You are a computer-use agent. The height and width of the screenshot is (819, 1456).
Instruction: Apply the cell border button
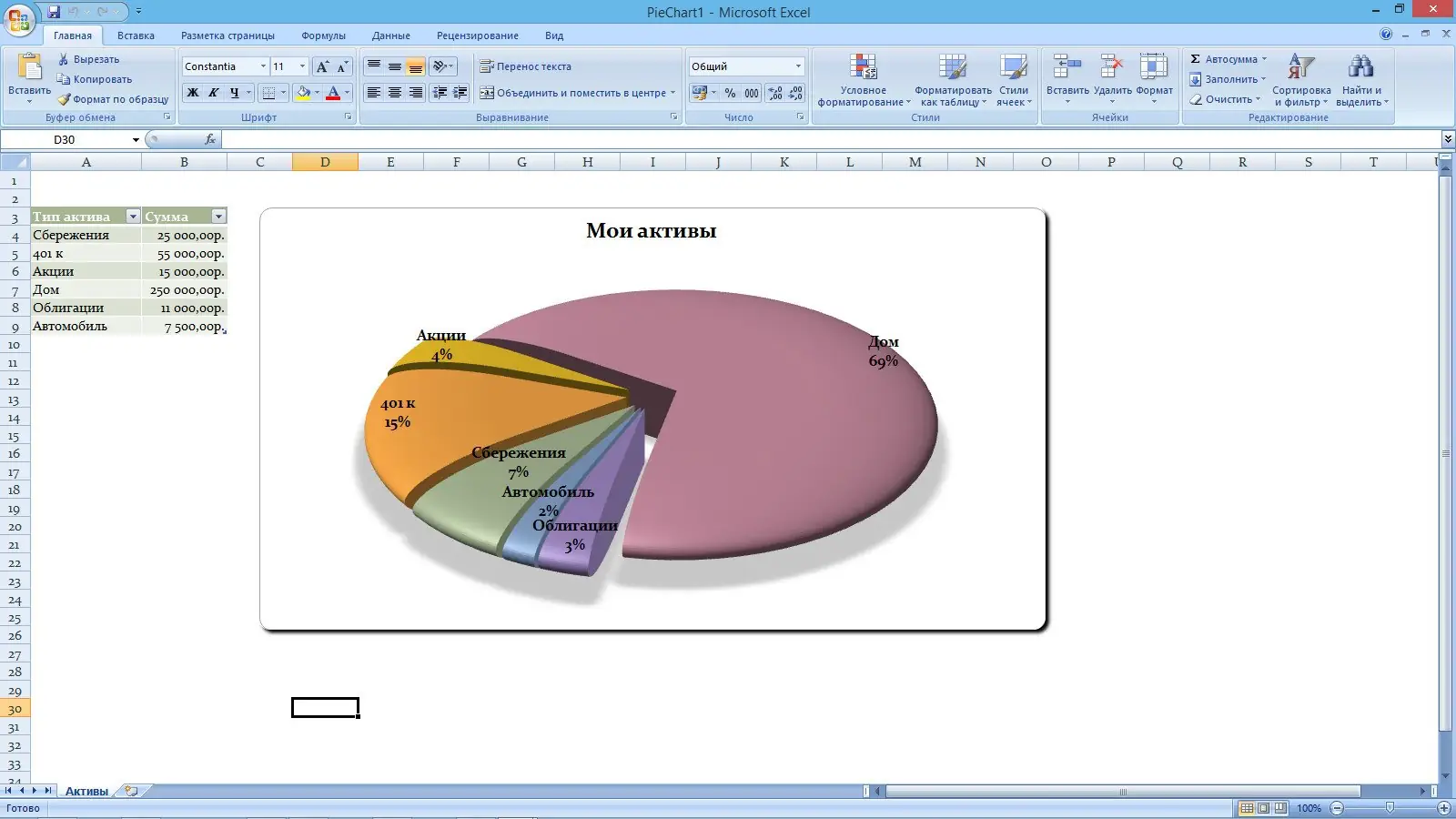point(268,93)
